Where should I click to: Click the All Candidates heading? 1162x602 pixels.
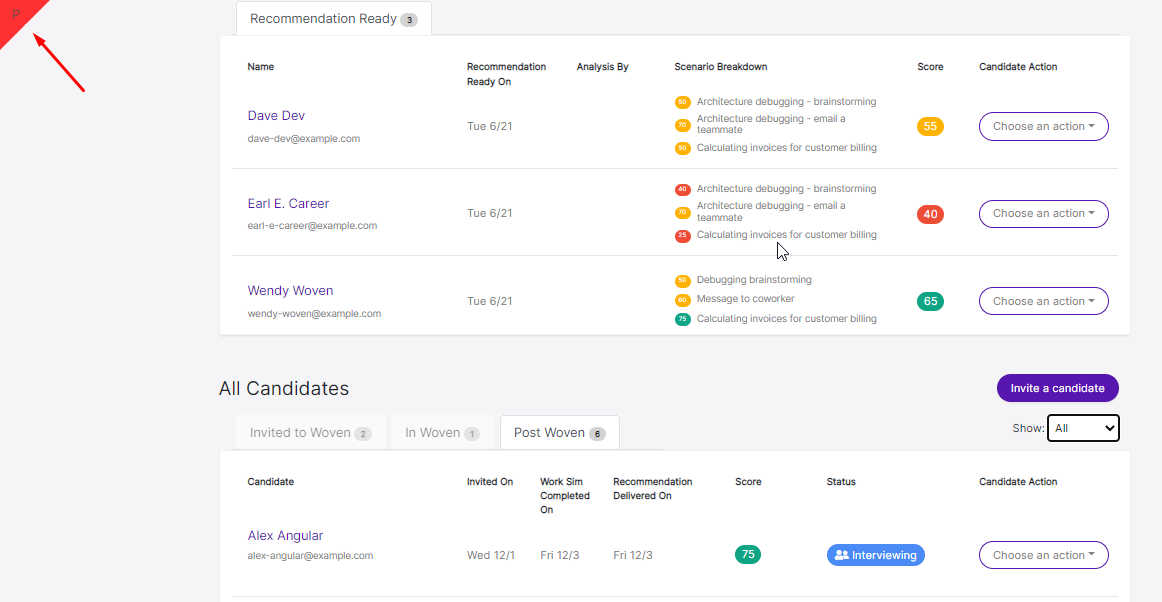pyautogui.click(x=284, y=388)
